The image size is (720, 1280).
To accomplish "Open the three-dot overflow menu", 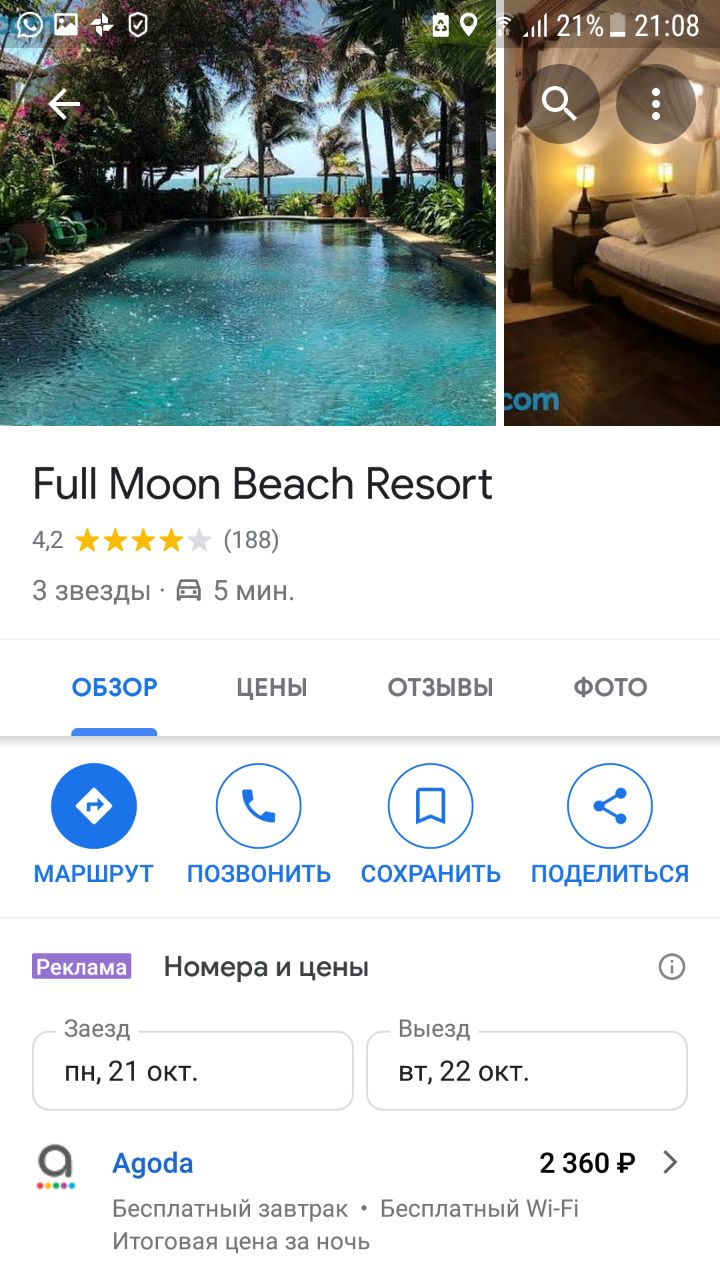I will click(x=656, y=103).
